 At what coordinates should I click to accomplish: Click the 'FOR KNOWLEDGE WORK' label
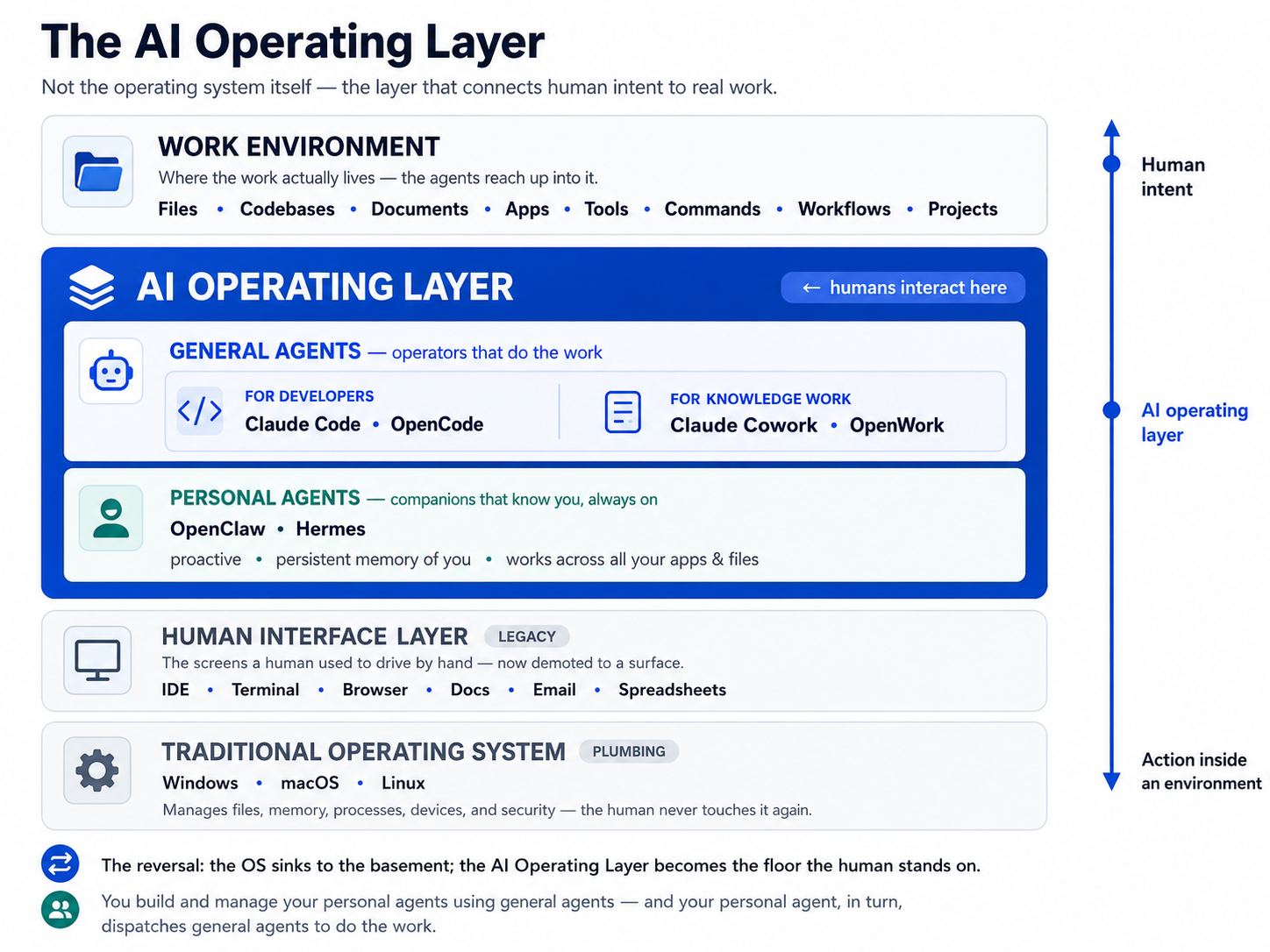pos(760,399)
